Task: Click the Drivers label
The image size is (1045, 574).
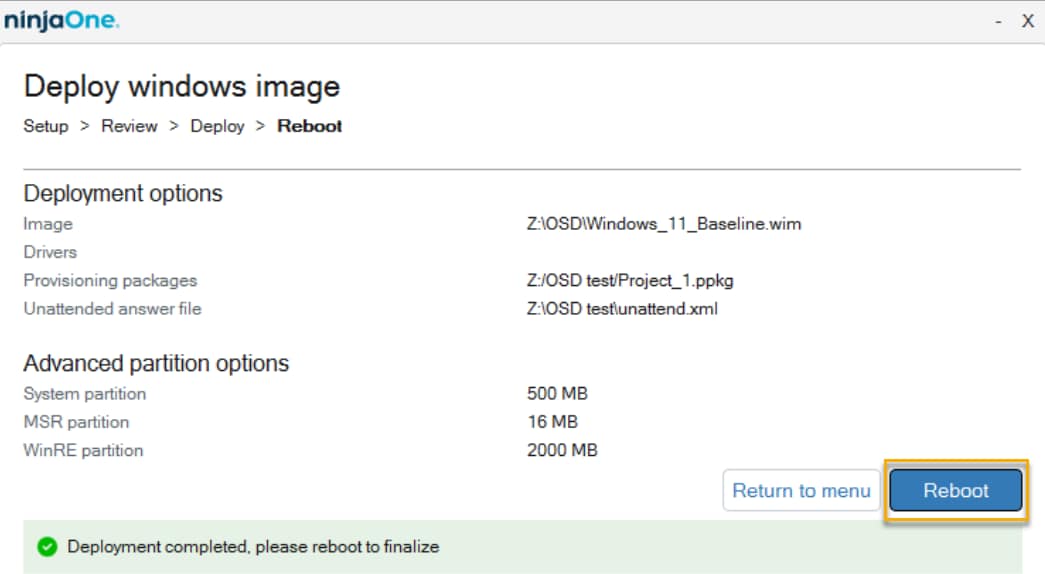Action: click(x=50, y=252)
